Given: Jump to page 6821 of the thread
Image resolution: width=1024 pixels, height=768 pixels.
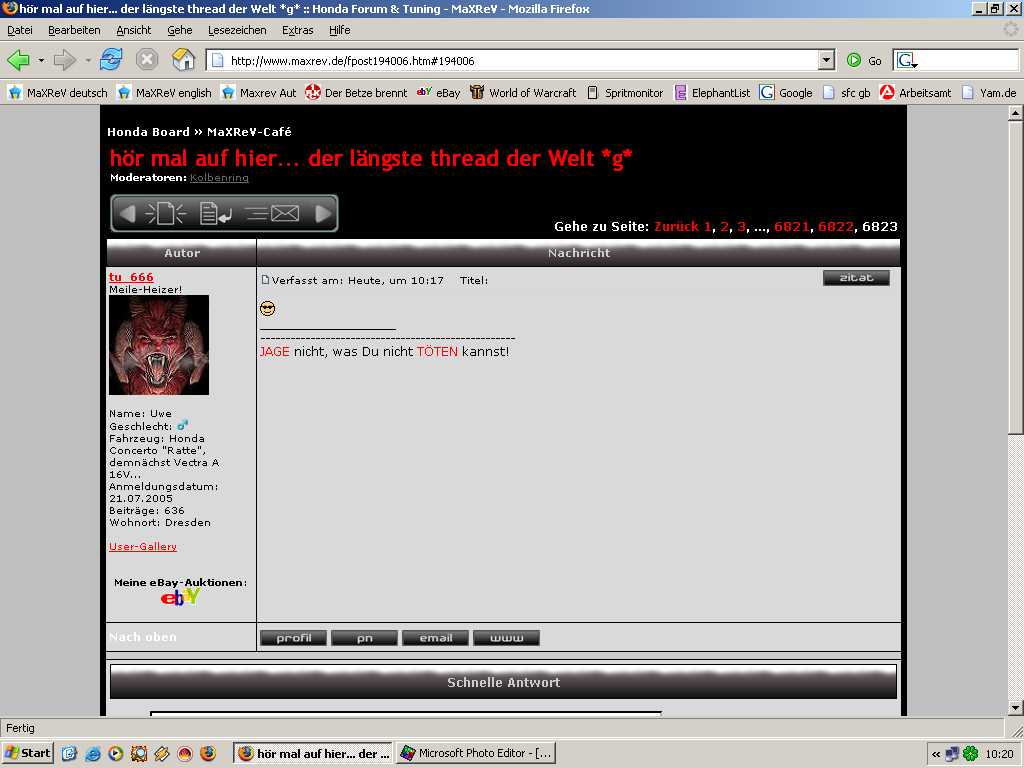Looking at the screenshot, I should point(791,227).
